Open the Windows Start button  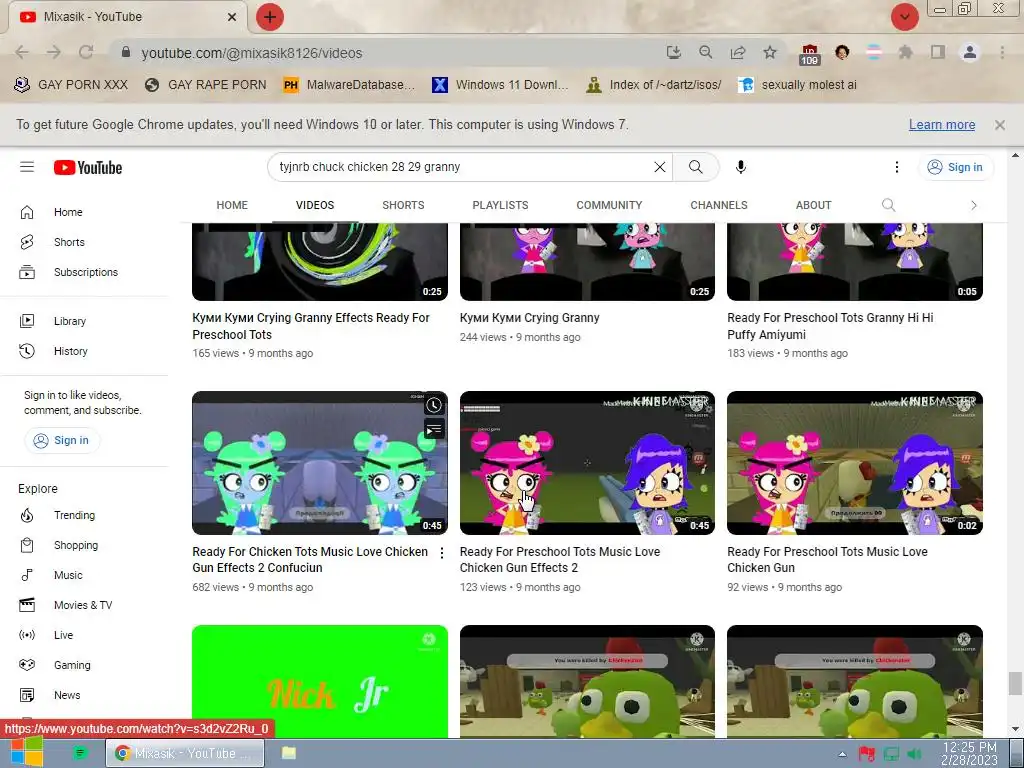coord(27,752)
